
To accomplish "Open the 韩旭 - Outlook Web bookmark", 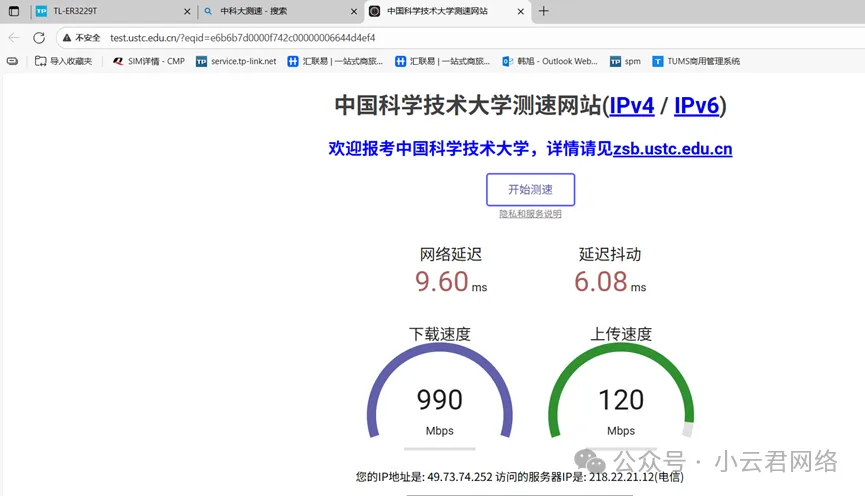I will (x=549, y=61).
